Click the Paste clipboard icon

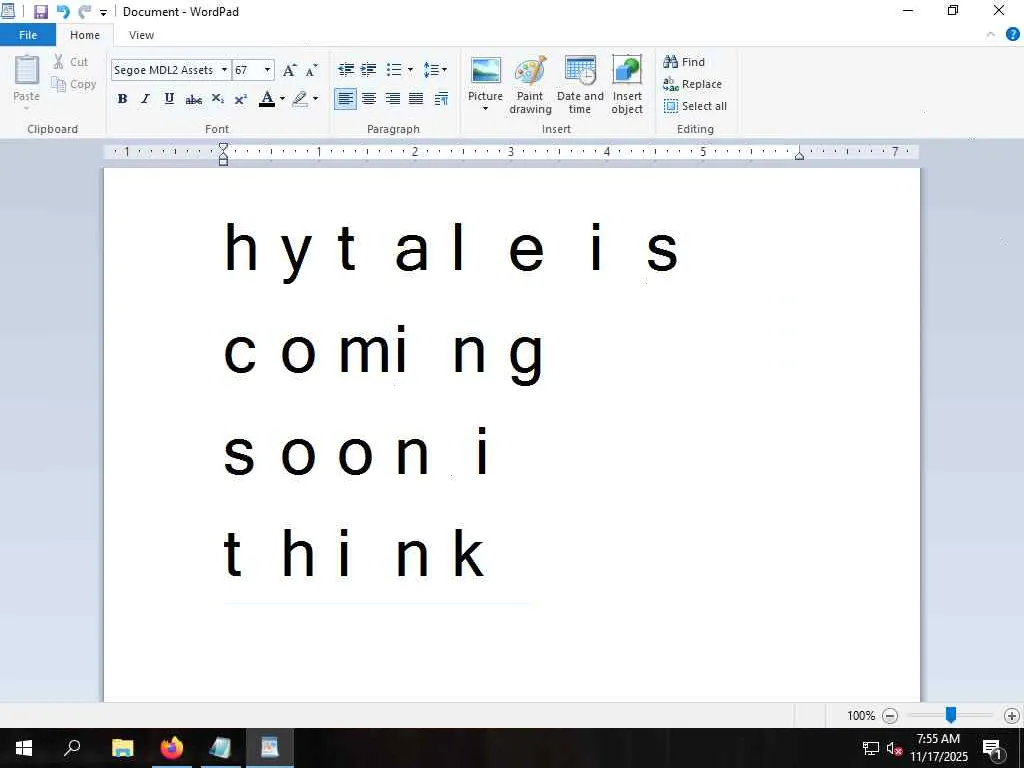pos(27,69)
